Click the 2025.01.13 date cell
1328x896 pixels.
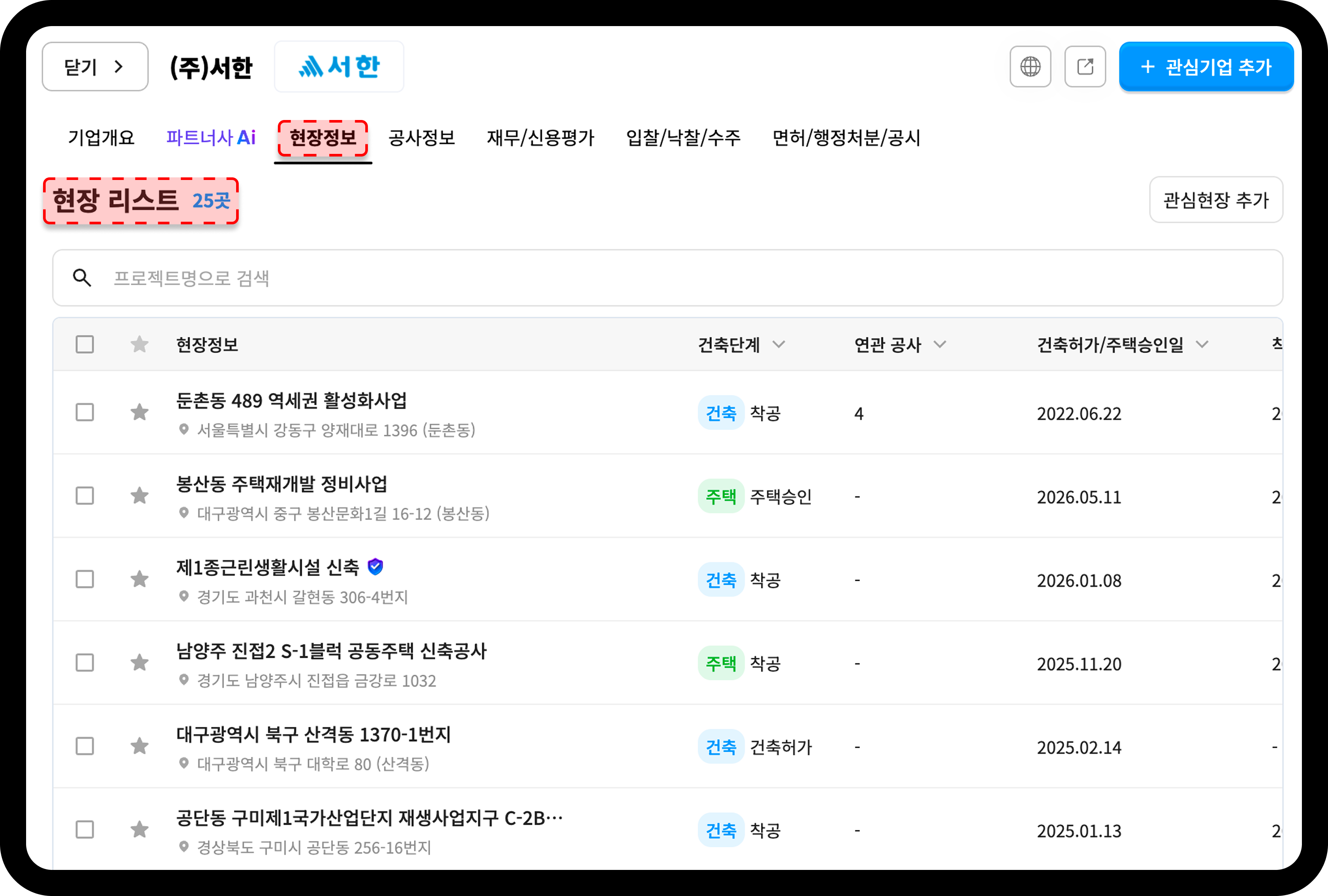coord(1079,830)
